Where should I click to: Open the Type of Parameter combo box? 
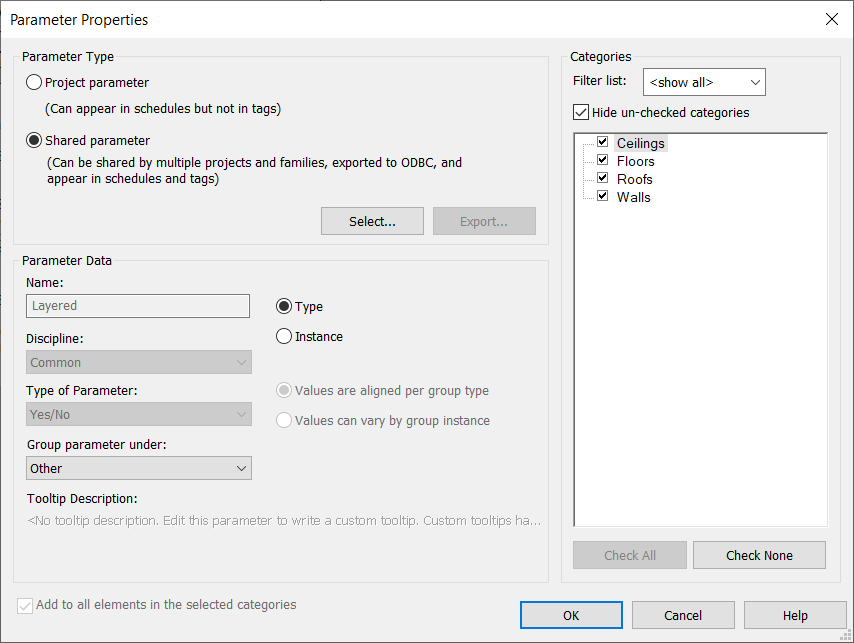(139, 414)
